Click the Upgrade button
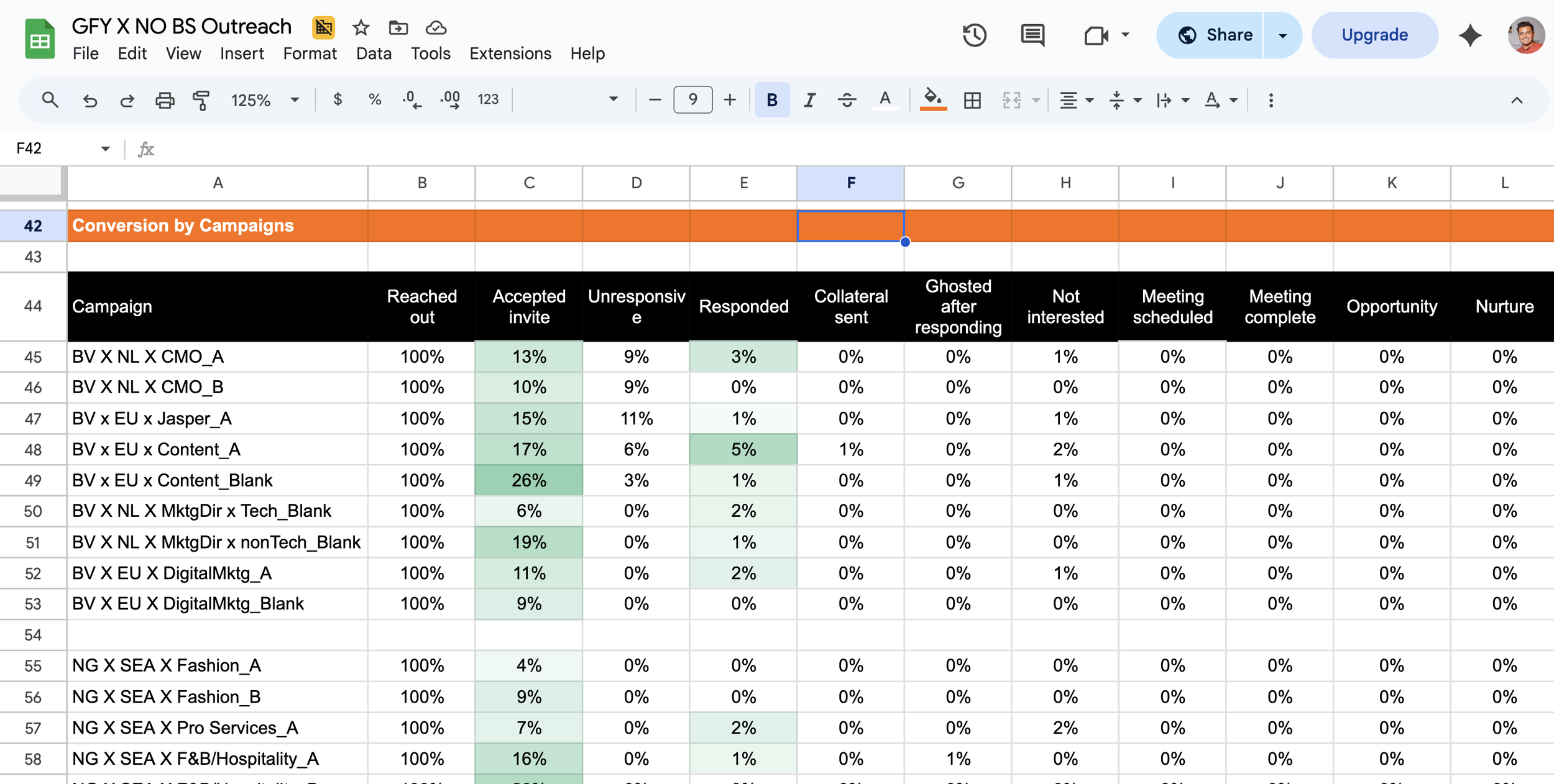This screenshot has width=1554, height=784. [x=1374, y=35]
